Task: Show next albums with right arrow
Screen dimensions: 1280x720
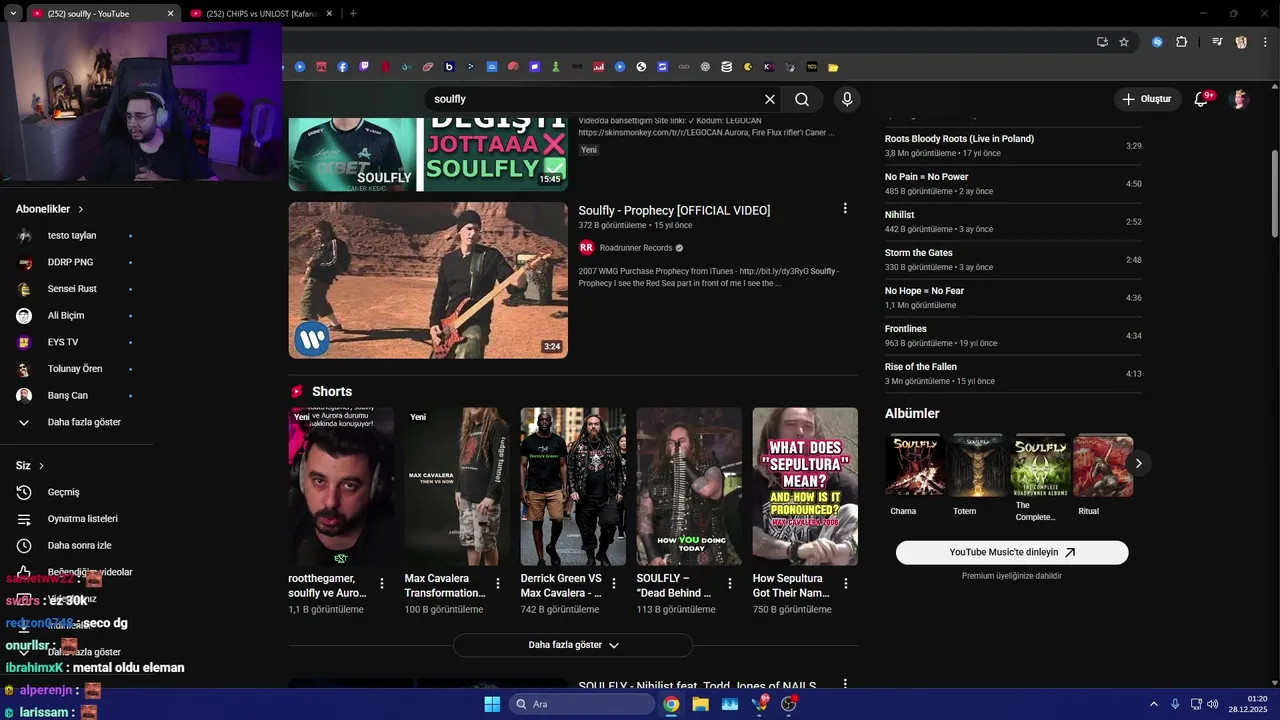Action: click(1138, 463)
